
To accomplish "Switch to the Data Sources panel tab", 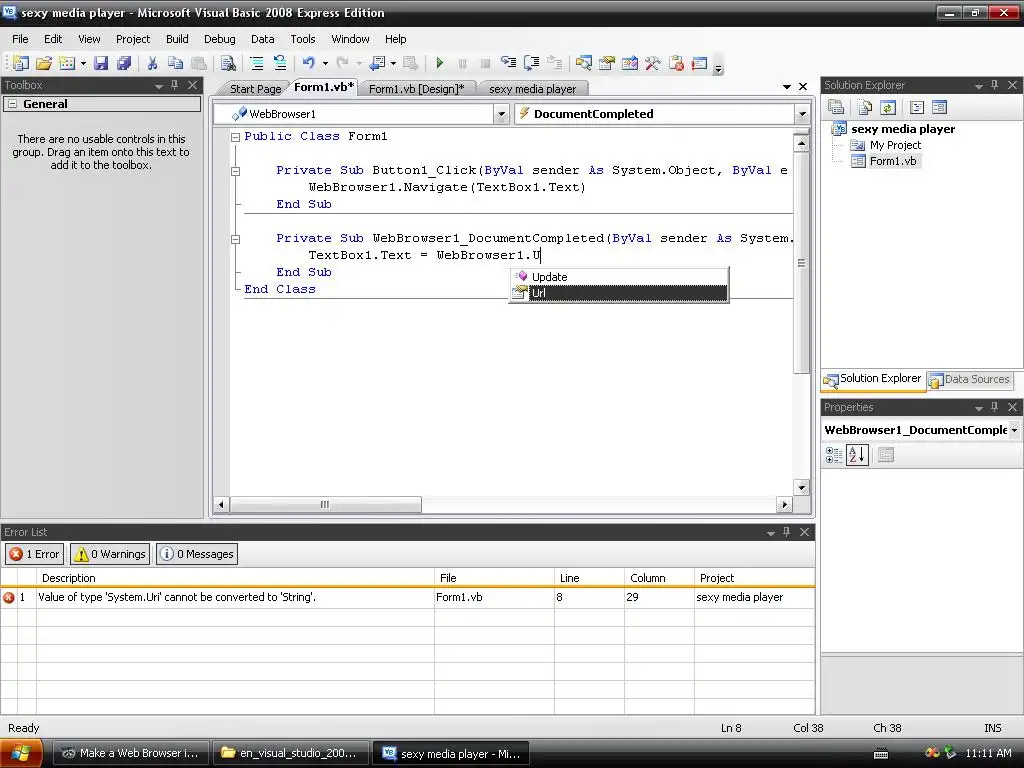I will coord(970,379).
